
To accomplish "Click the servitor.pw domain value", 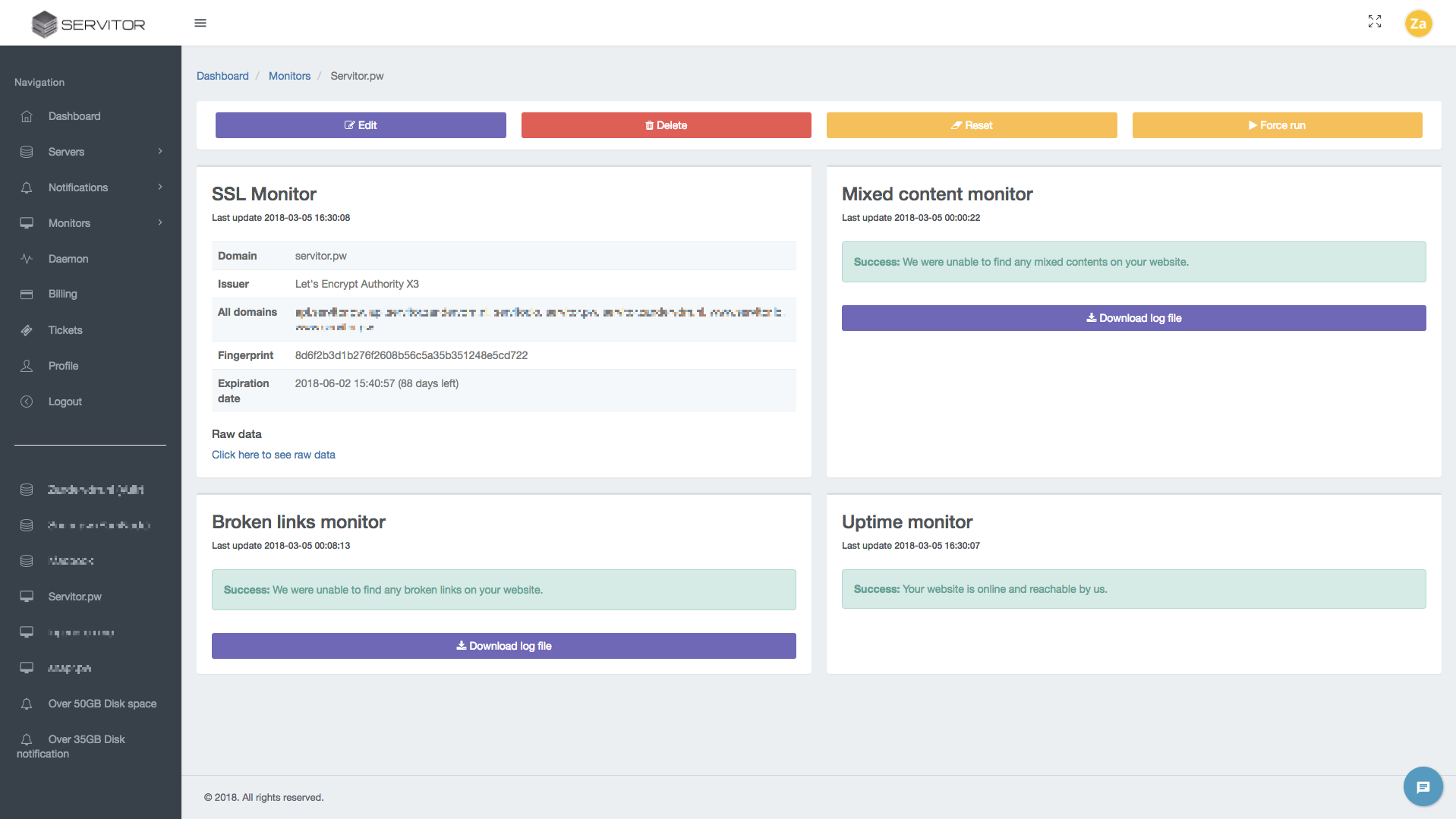I will 320,256.
